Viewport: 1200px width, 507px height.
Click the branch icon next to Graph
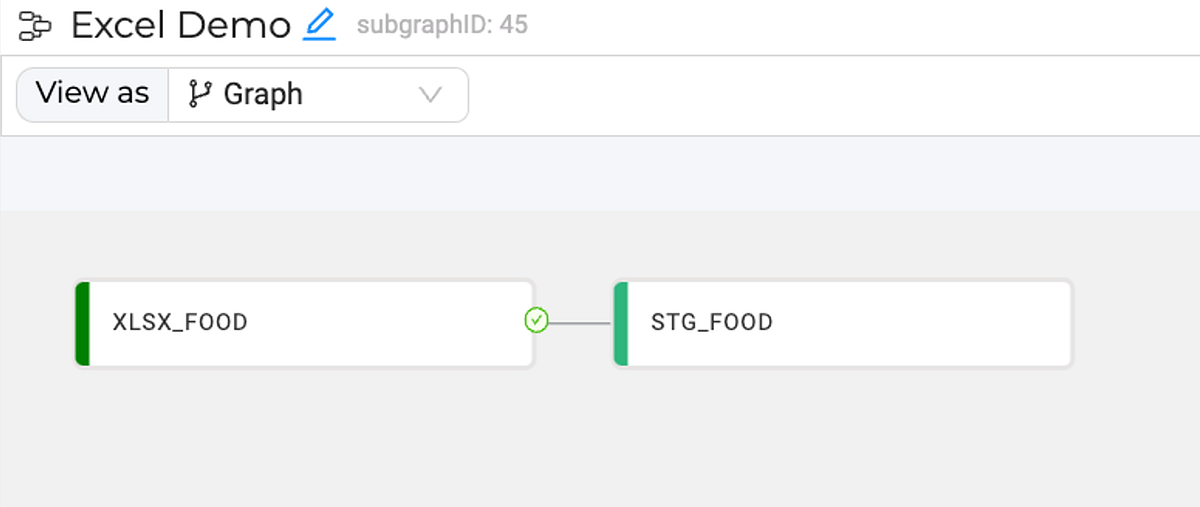[x=200, y=94]
